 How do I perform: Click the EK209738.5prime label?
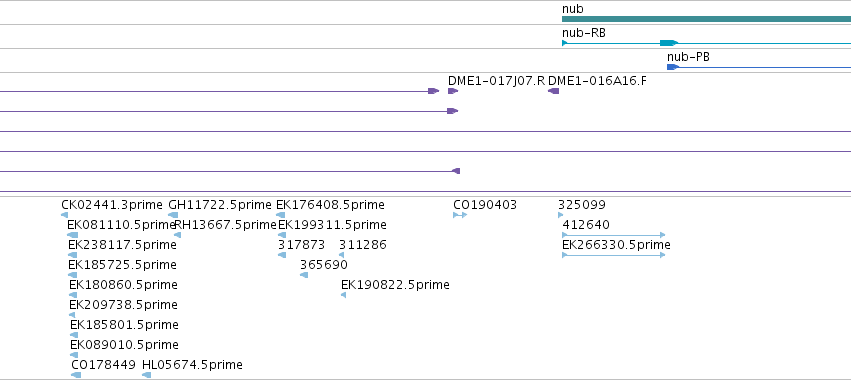click(124, 305)
